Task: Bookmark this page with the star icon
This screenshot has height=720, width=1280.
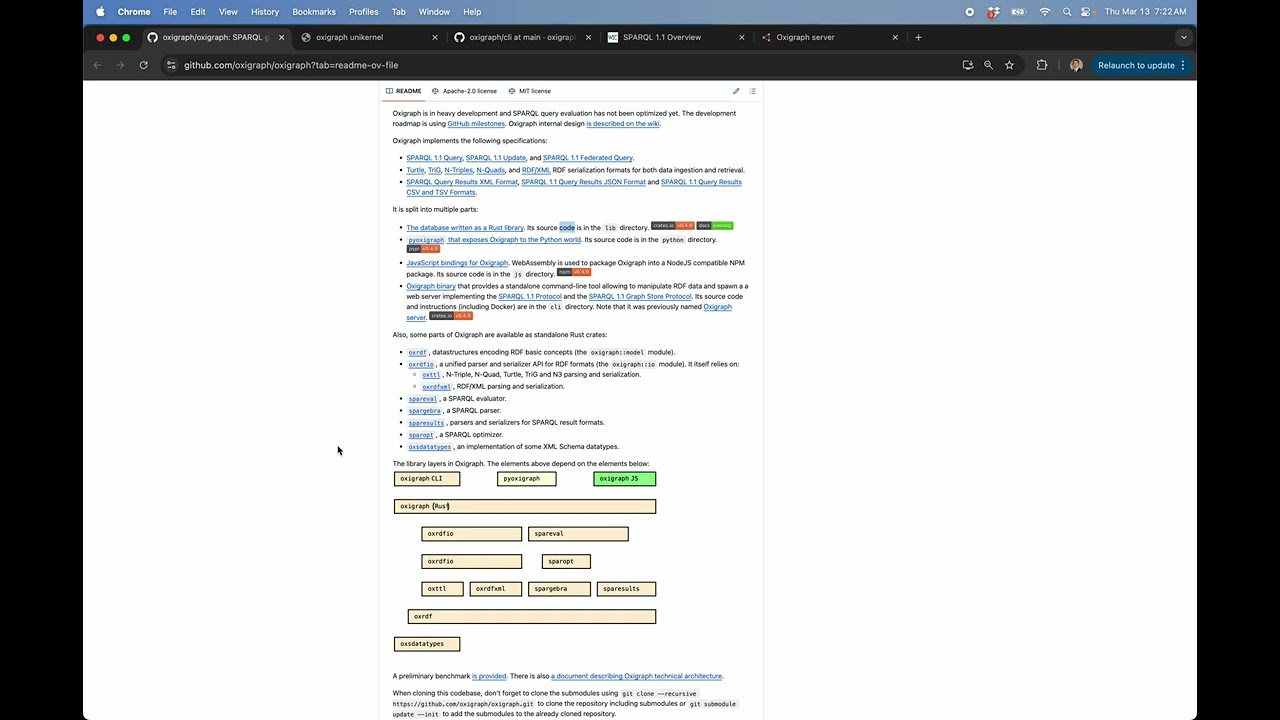Action: tap(1009, 65)
